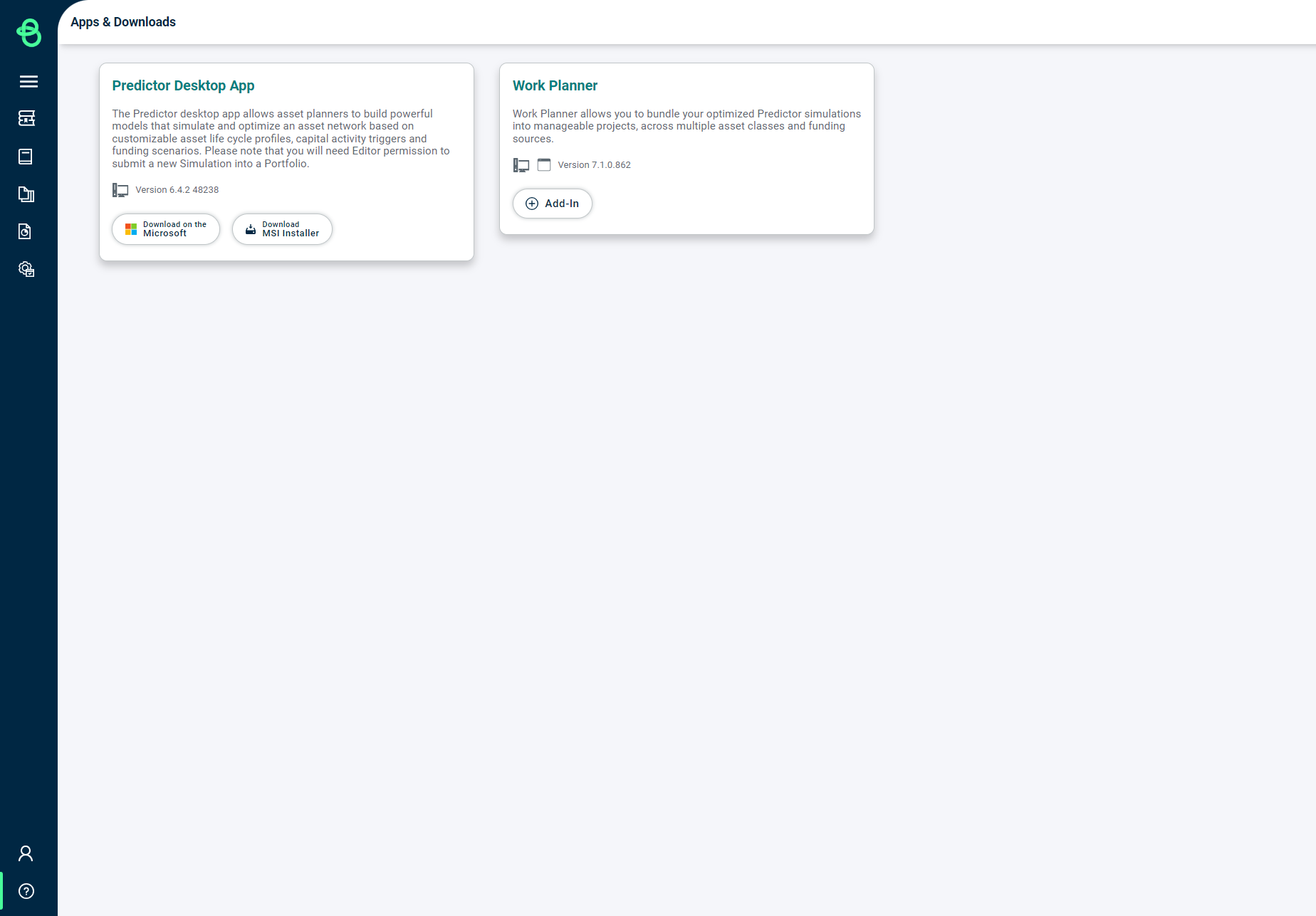Click the Predictor desktop app description paragraph
Viewport: 1316px width, 916px height.
tap(281, 139)
